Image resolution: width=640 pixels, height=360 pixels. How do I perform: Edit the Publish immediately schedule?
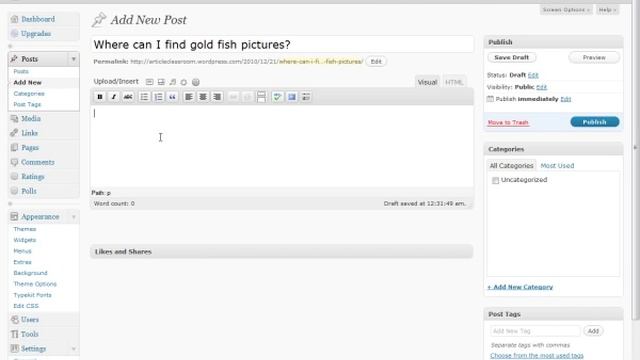[566, 99]
